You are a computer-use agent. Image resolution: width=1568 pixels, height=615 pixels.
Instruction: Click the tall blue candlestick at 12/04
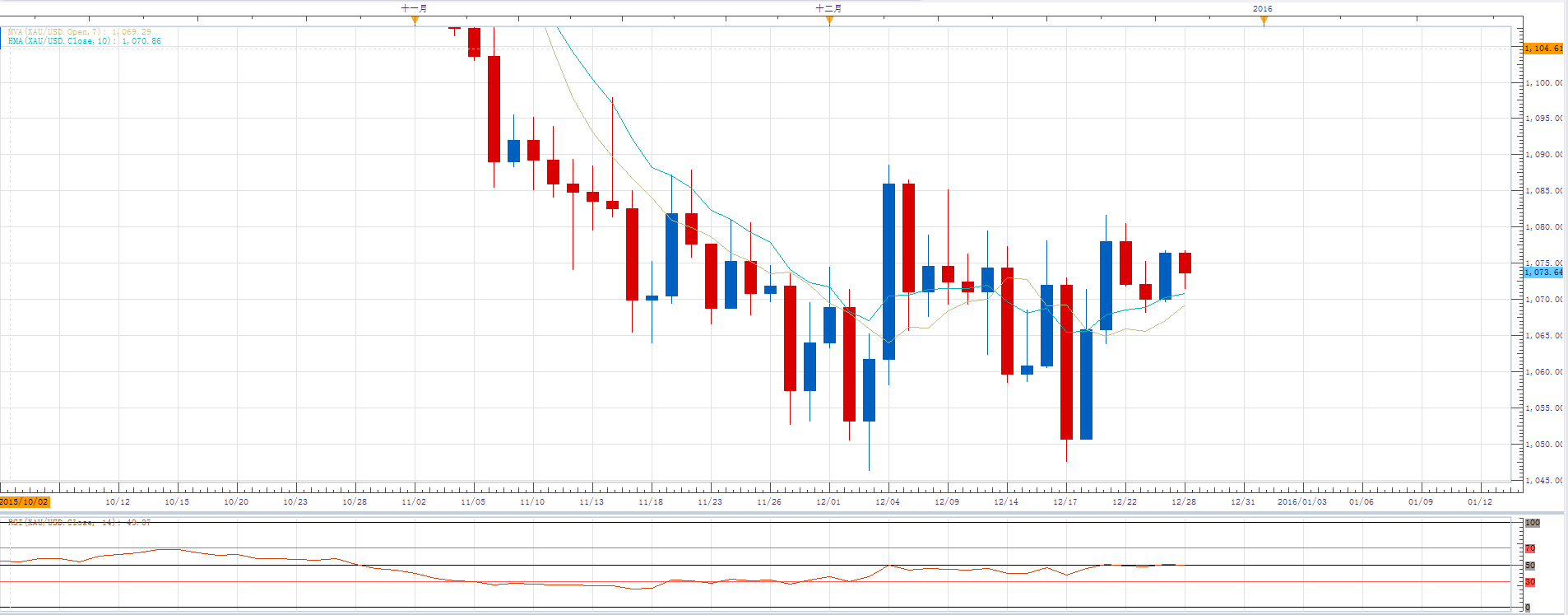click(888, 272)
